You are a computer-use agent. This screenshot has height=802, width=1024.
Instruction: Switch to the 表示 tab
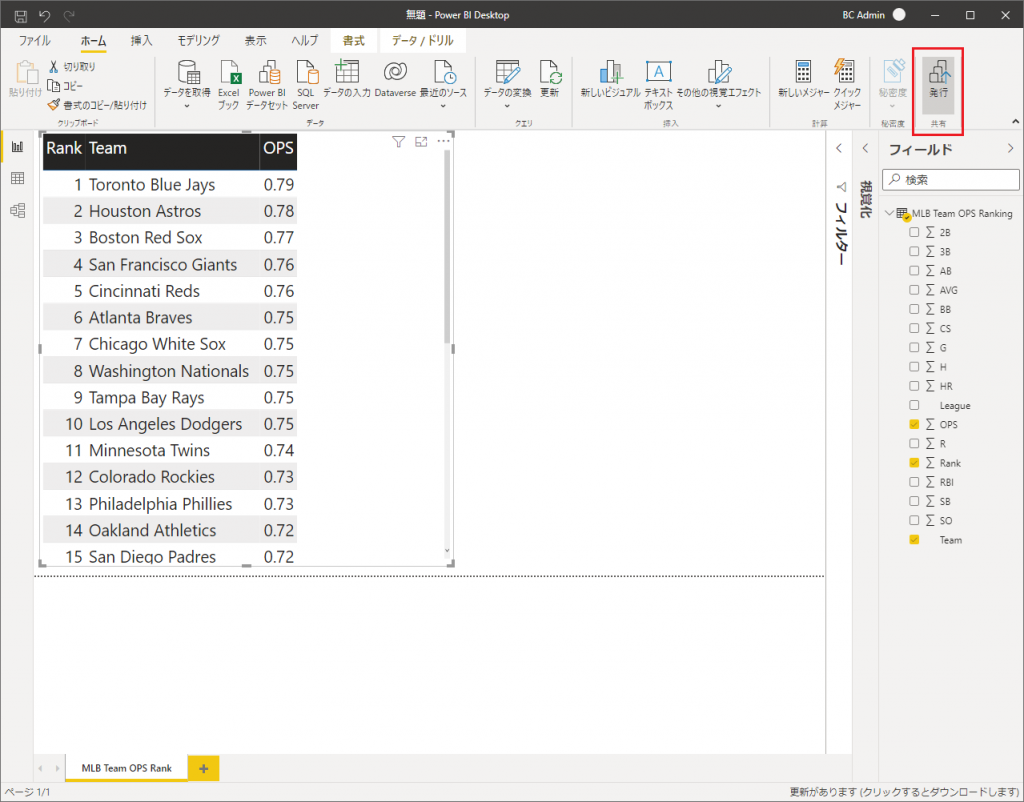[255, 40]
